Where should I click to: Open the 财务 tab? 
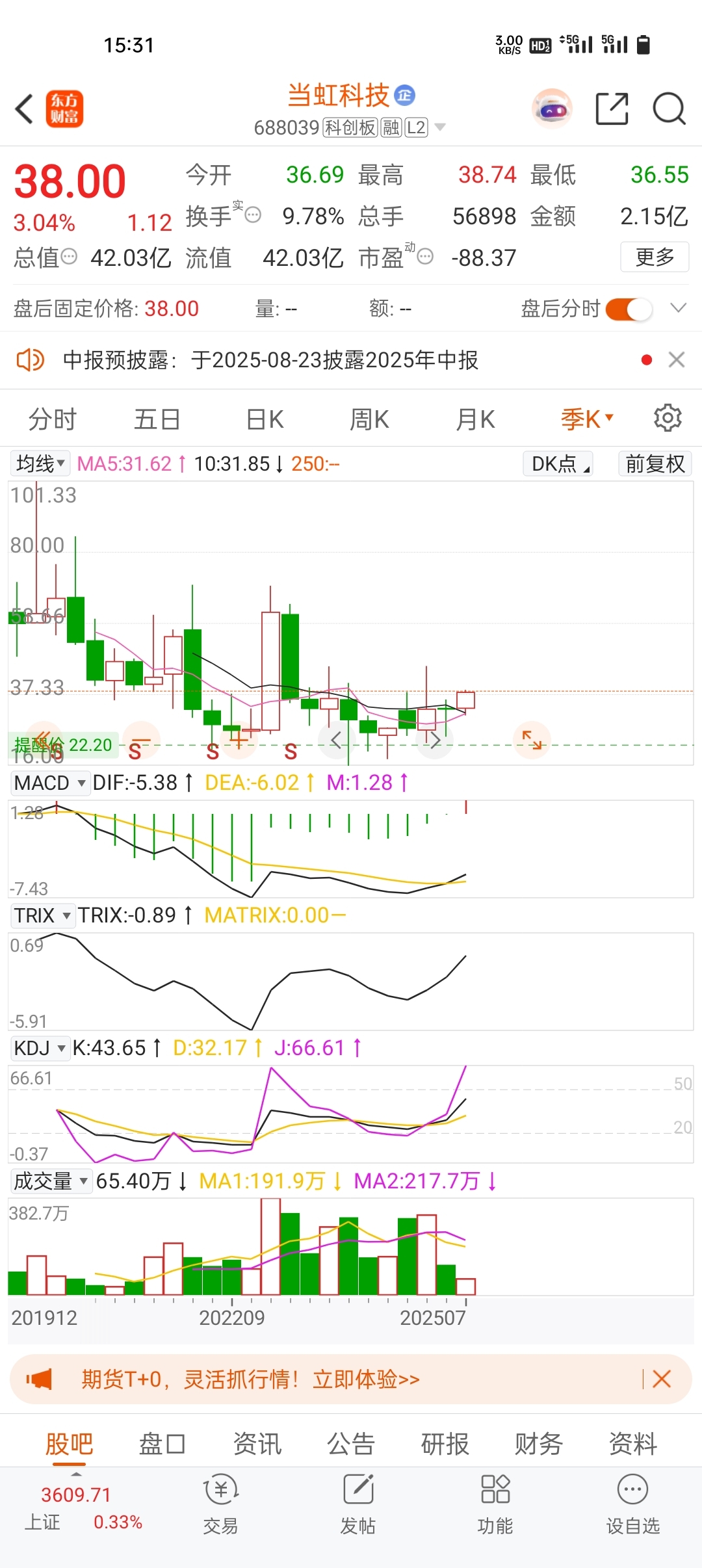pos(539,1444)
